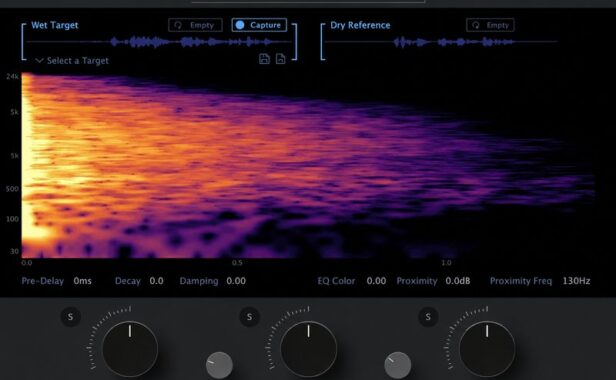This screenshot has height=380, width=616.
Task: Click the load target file icon
Action: 280,59
